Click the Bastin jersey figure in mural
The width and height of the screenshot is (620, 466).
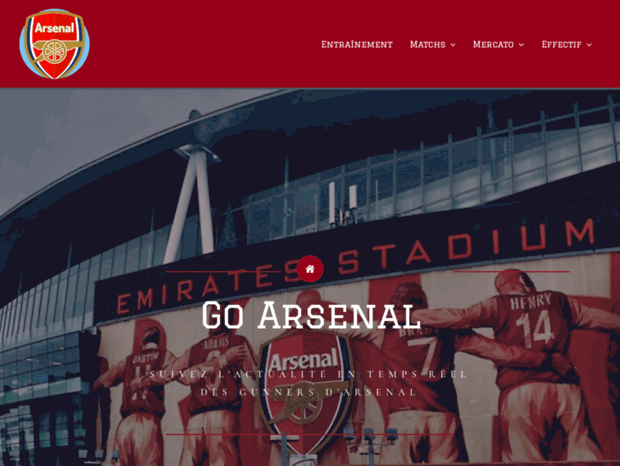point(144,379)
